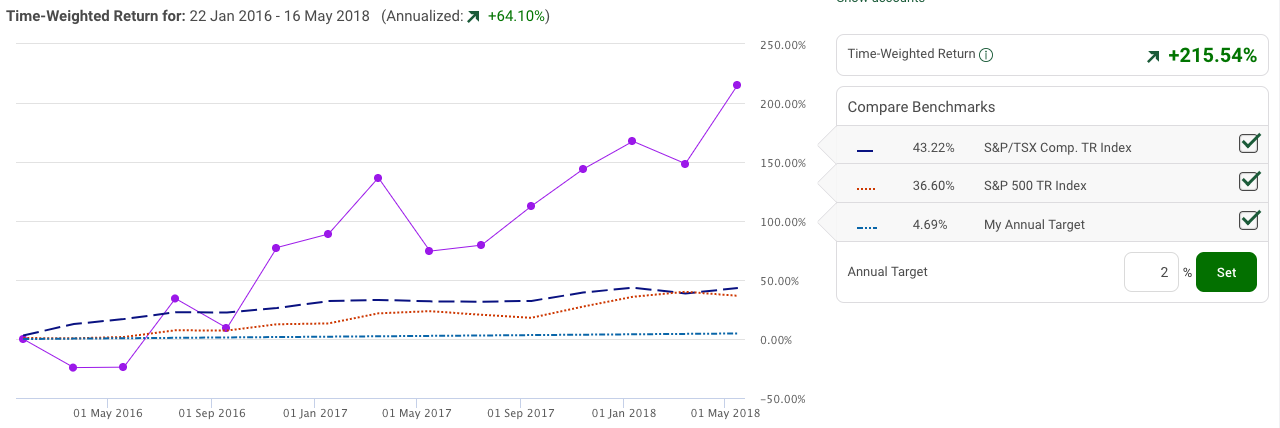Click the 4.69% annual target value
The image size is (1280, 428).
931,225
